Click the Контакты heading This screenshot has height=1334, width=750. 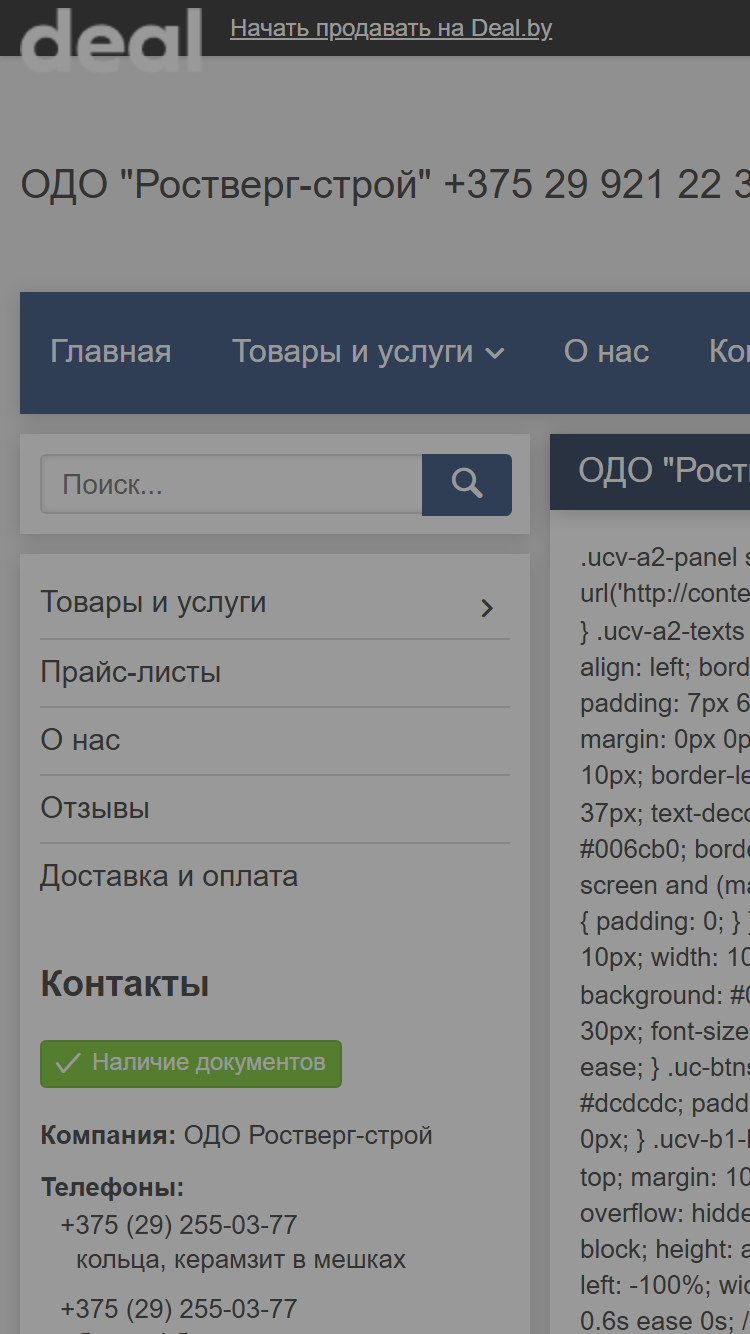pos(125,984)
